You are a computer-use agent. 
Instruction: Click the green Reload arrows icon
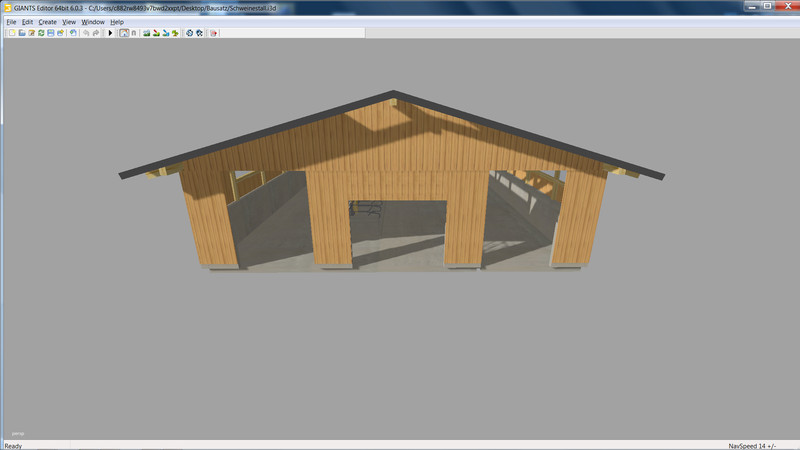pos(41,33)
